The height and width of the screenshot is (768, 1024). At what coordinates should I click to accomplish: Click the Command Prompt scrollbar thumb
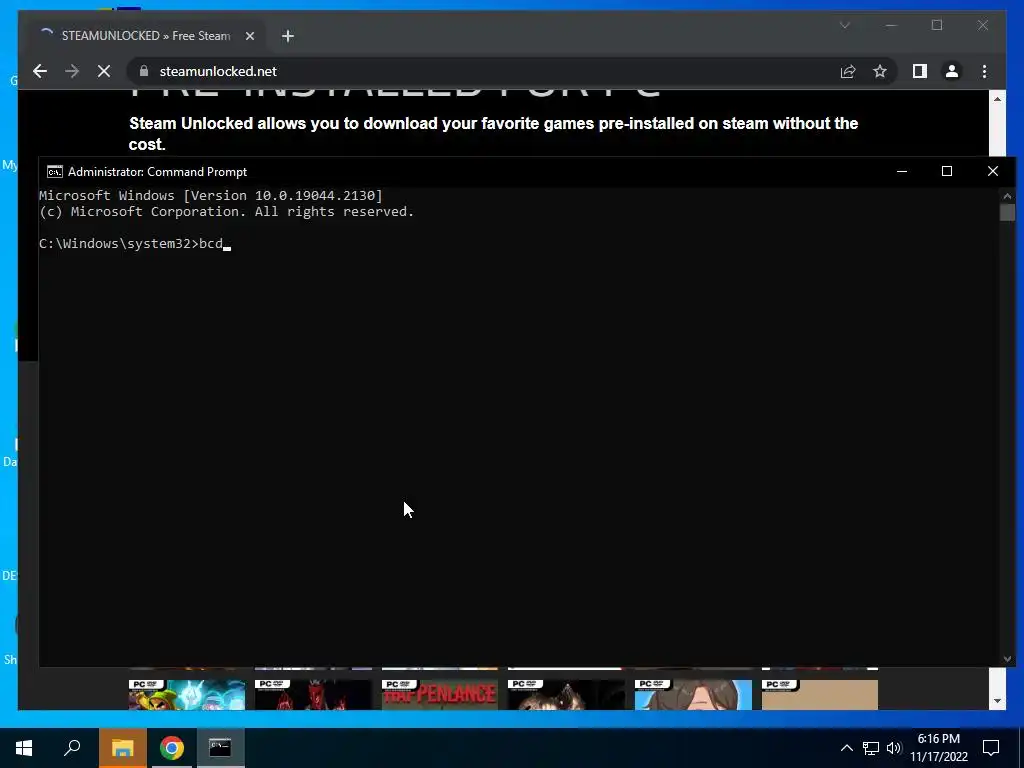point(1007,212)
